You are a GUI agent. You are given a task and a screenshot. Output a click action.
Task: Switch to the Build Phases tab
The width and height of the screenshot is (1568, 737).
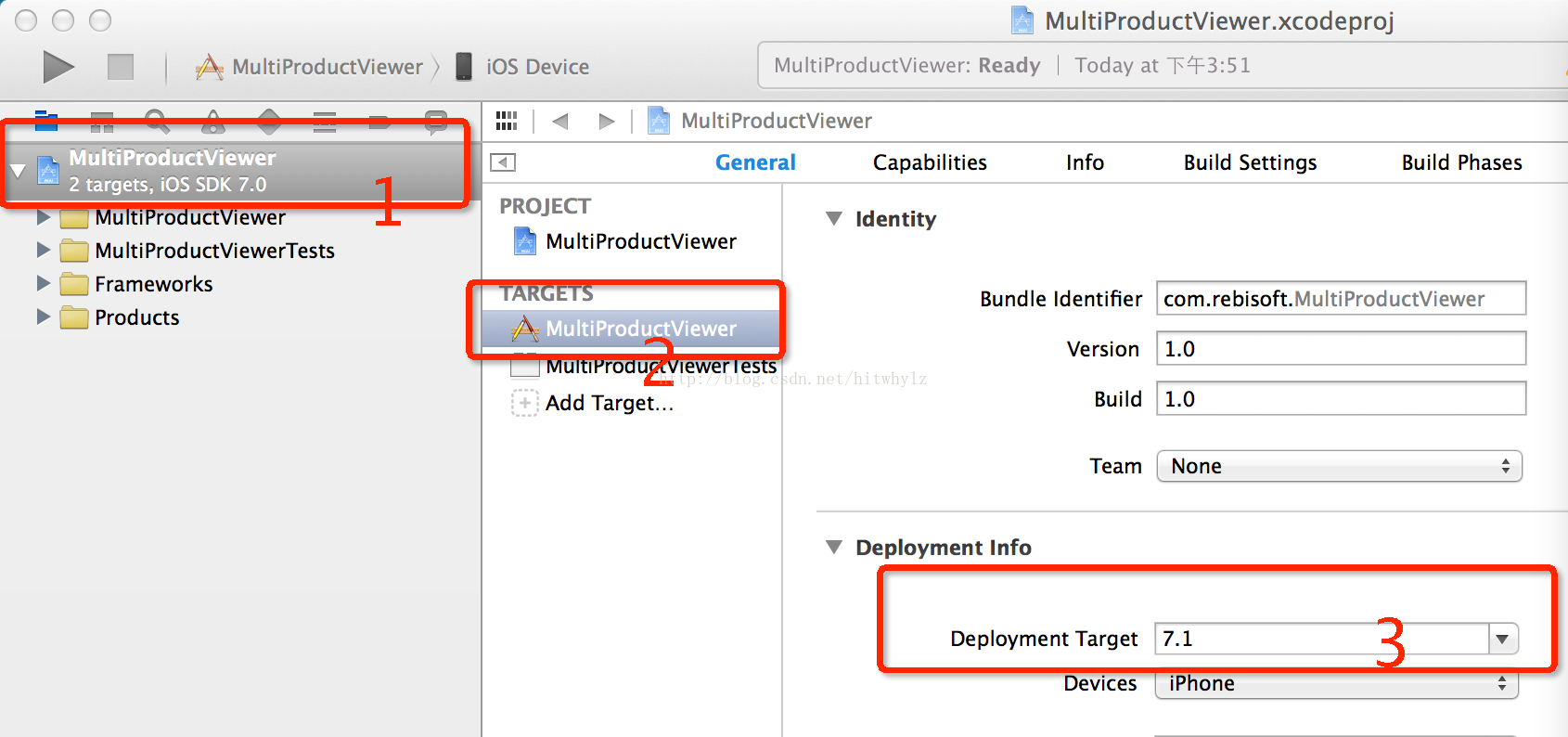(1461, 162)
